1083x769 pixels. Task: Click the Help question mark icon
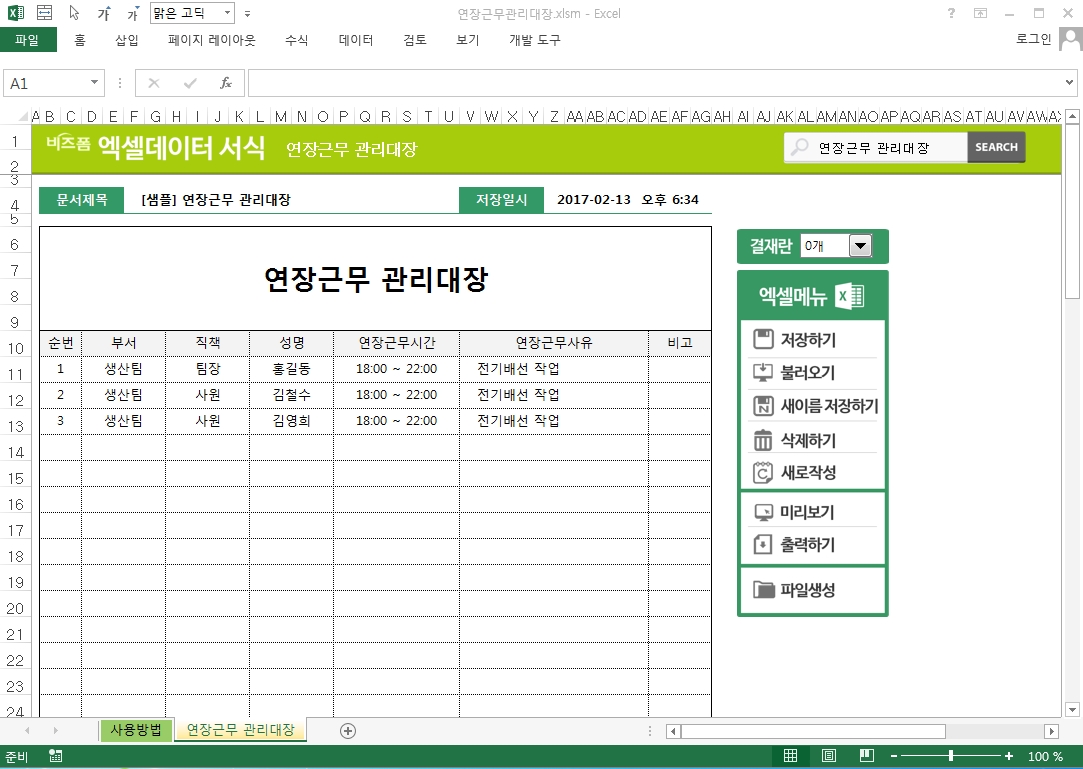tap(951, 13)
